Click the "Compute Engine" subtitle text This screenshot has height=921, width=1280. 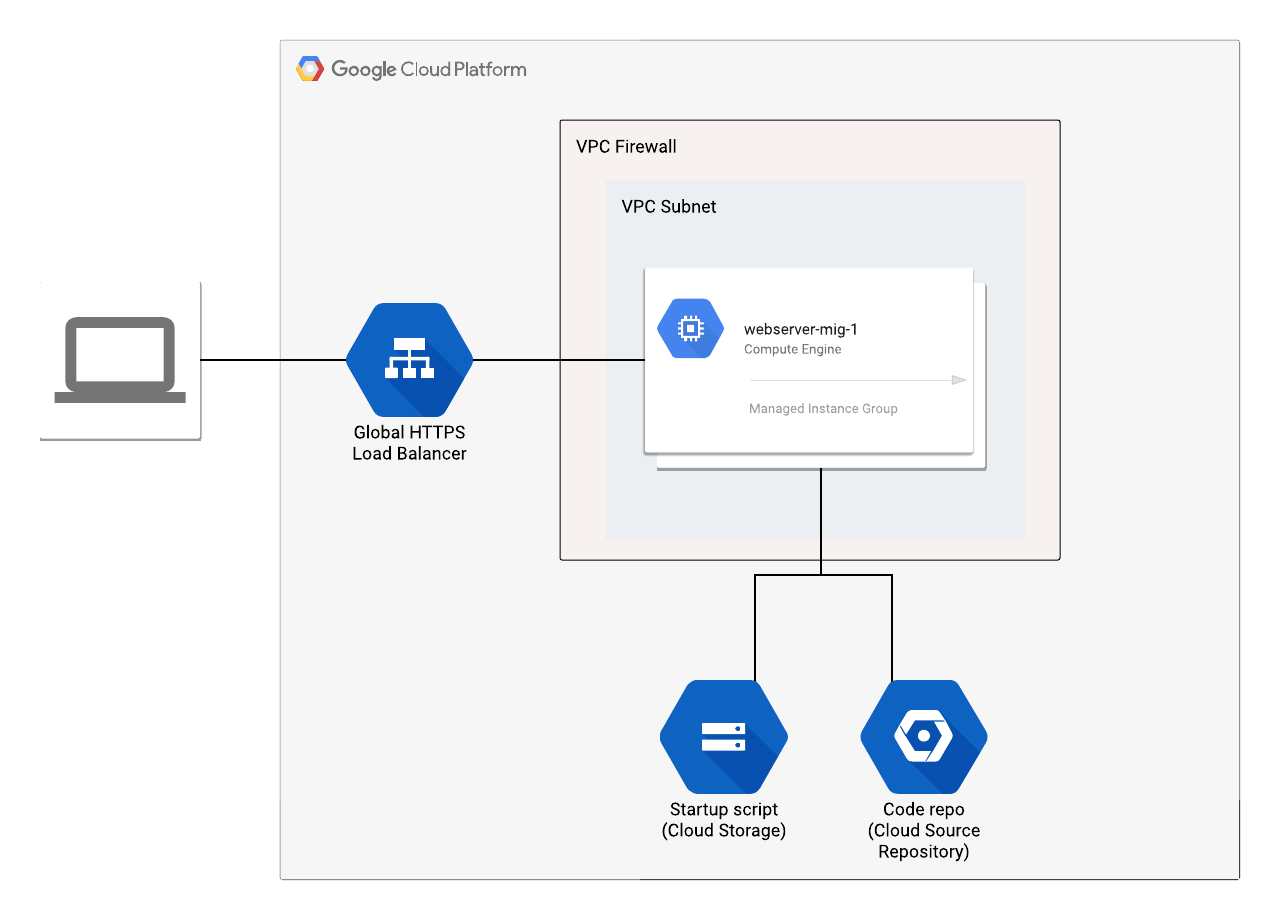coord(793,350)
